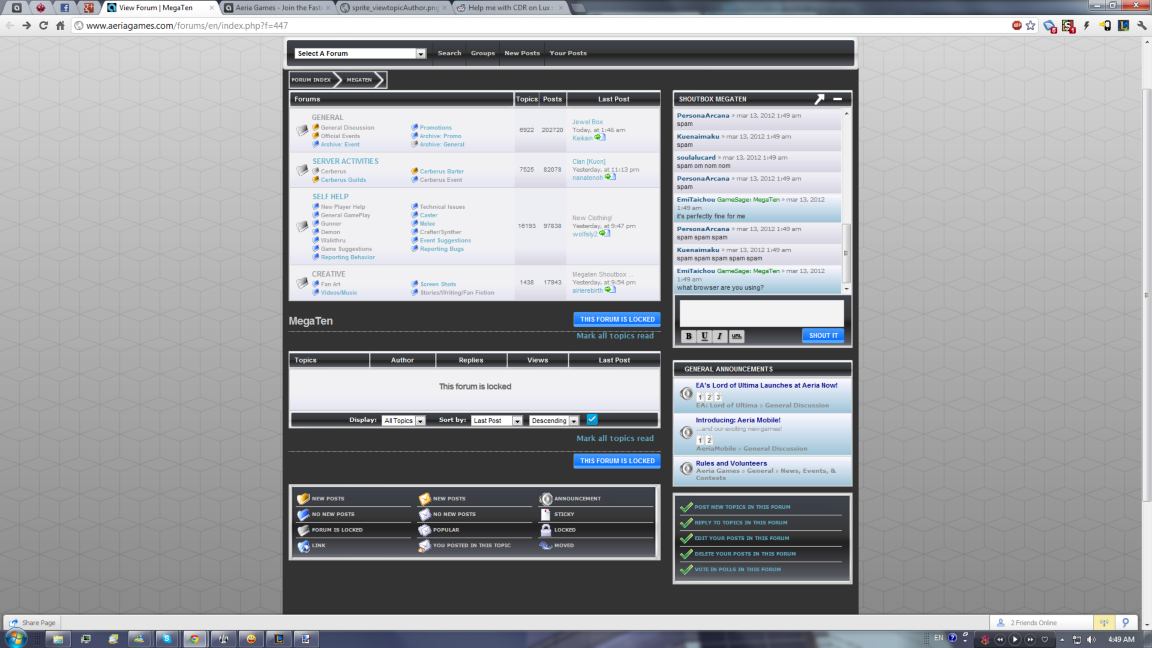
Task: Click the shoutbox scrollbar down arrow
Action: [x=846, y=289]
